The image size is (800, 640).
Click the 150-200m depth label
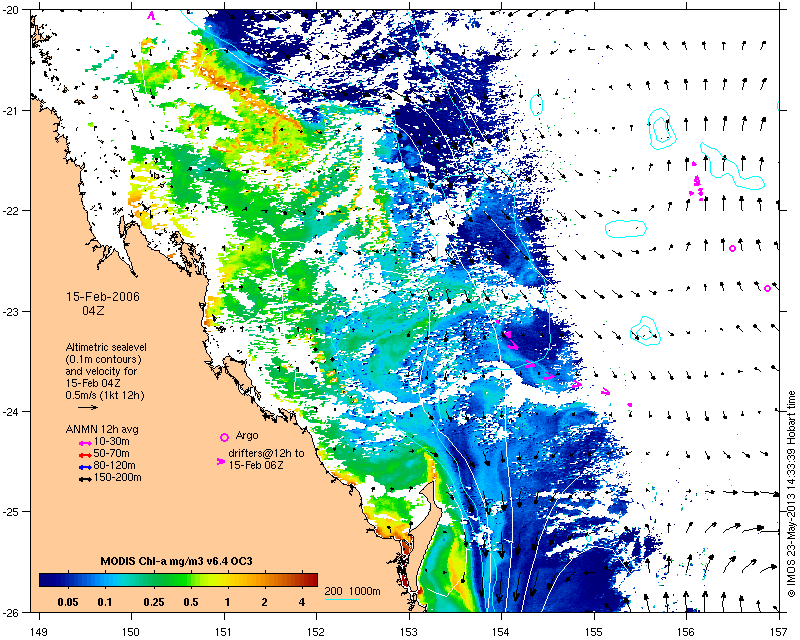(x=117, y=478)
